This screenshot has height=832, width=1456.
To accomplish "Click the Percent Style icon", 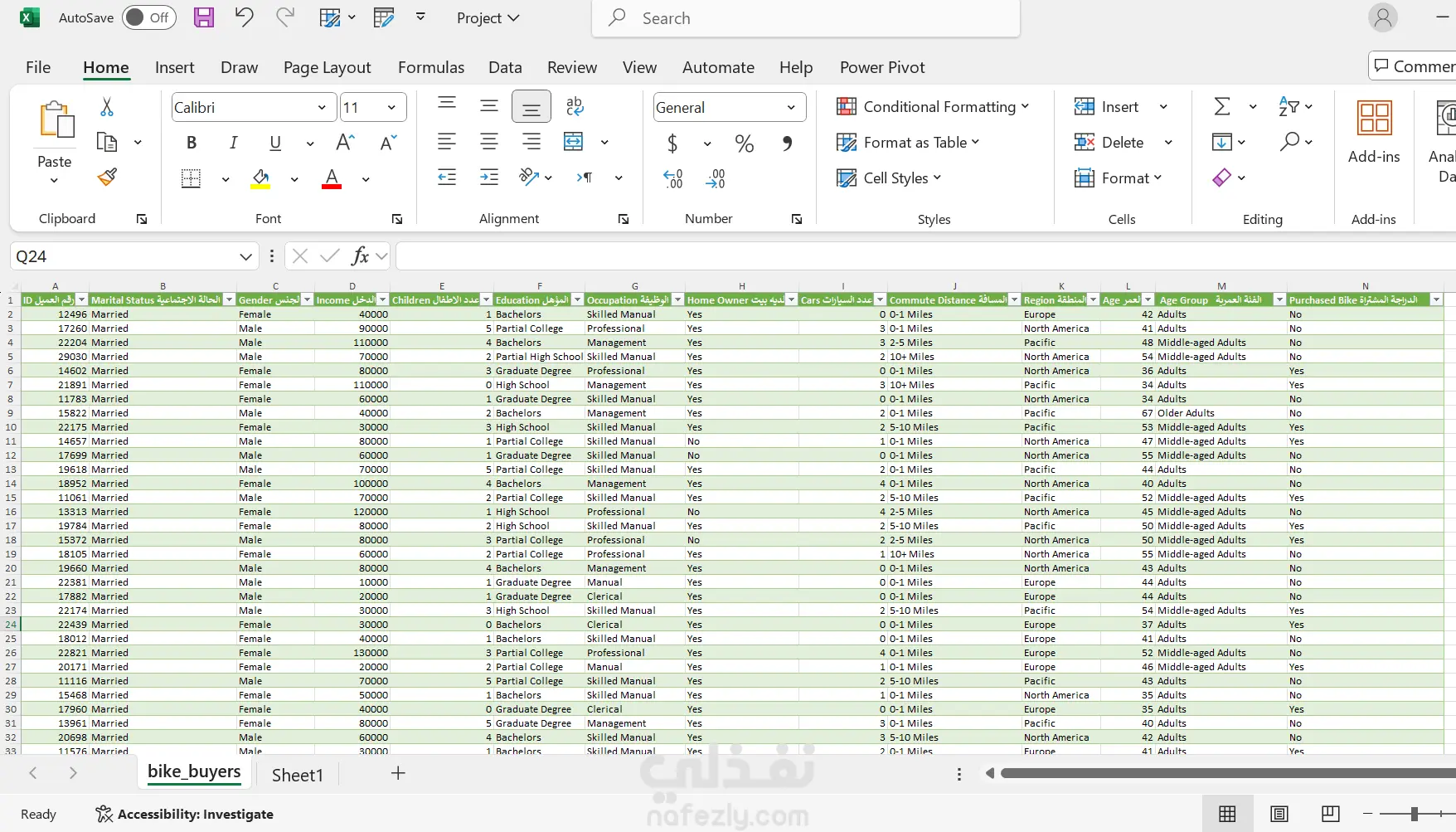I will coord(744,144).
